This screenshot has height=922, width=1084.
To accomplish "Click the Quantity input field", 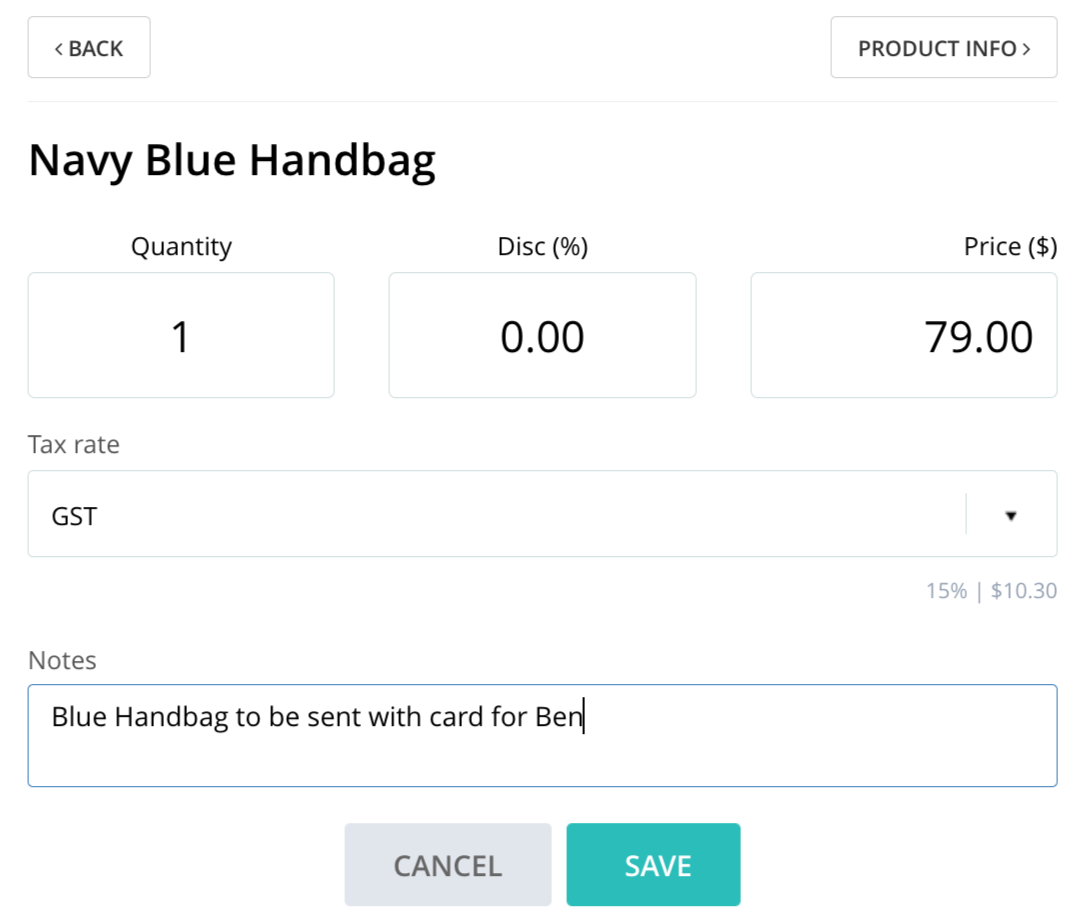I will point(181,335).
